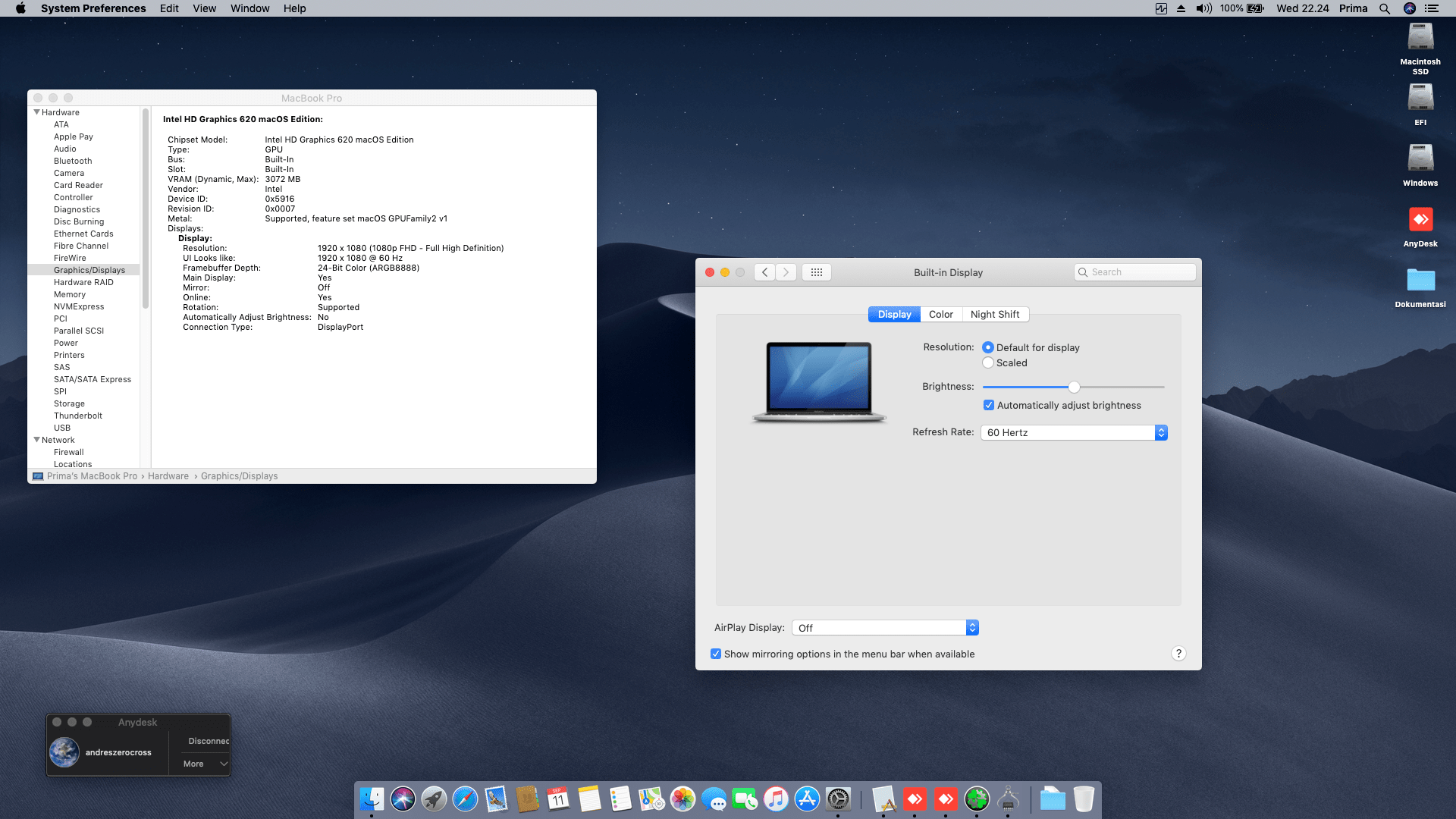Viewport: 1456px width, 819px height.
Task: Click the help question mark button
Action: tap(1178, 654)
